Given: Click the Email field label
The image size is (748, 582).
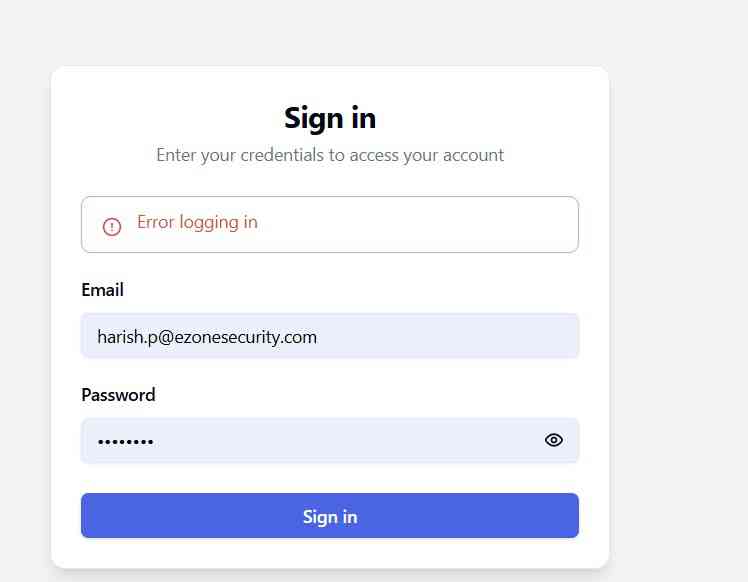Looking at the screenshot, I should [x=102, y=290].
